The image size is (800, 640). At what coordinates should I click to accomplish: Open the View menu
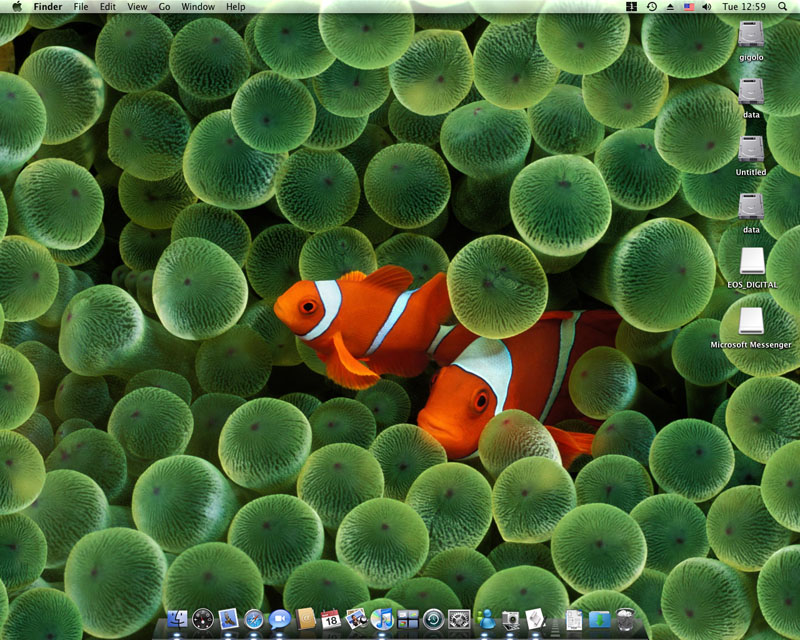tap(137, 7)
